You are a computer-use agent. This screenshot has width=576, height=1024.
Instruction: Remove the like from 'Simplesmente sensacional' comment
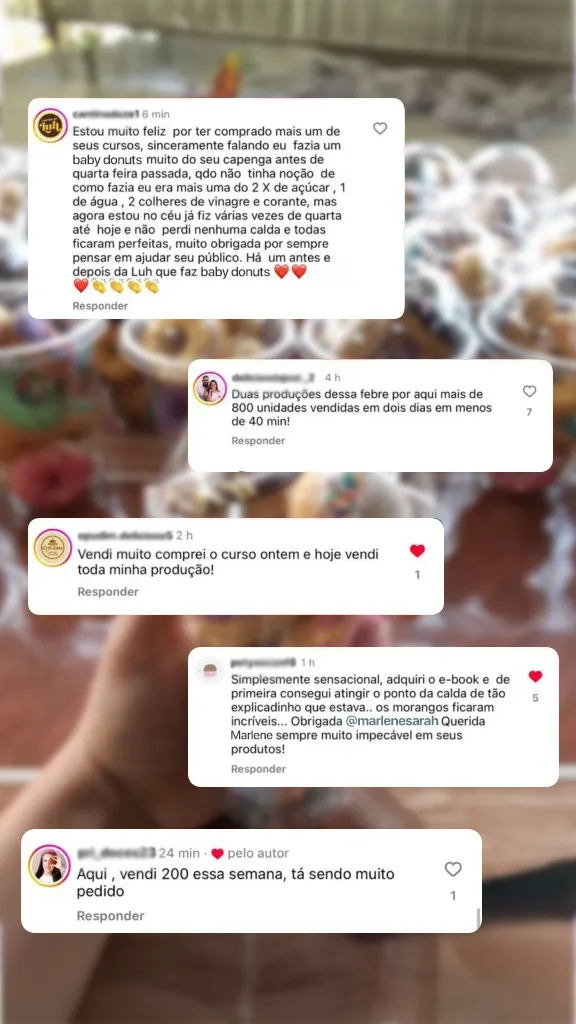[536, 677]
